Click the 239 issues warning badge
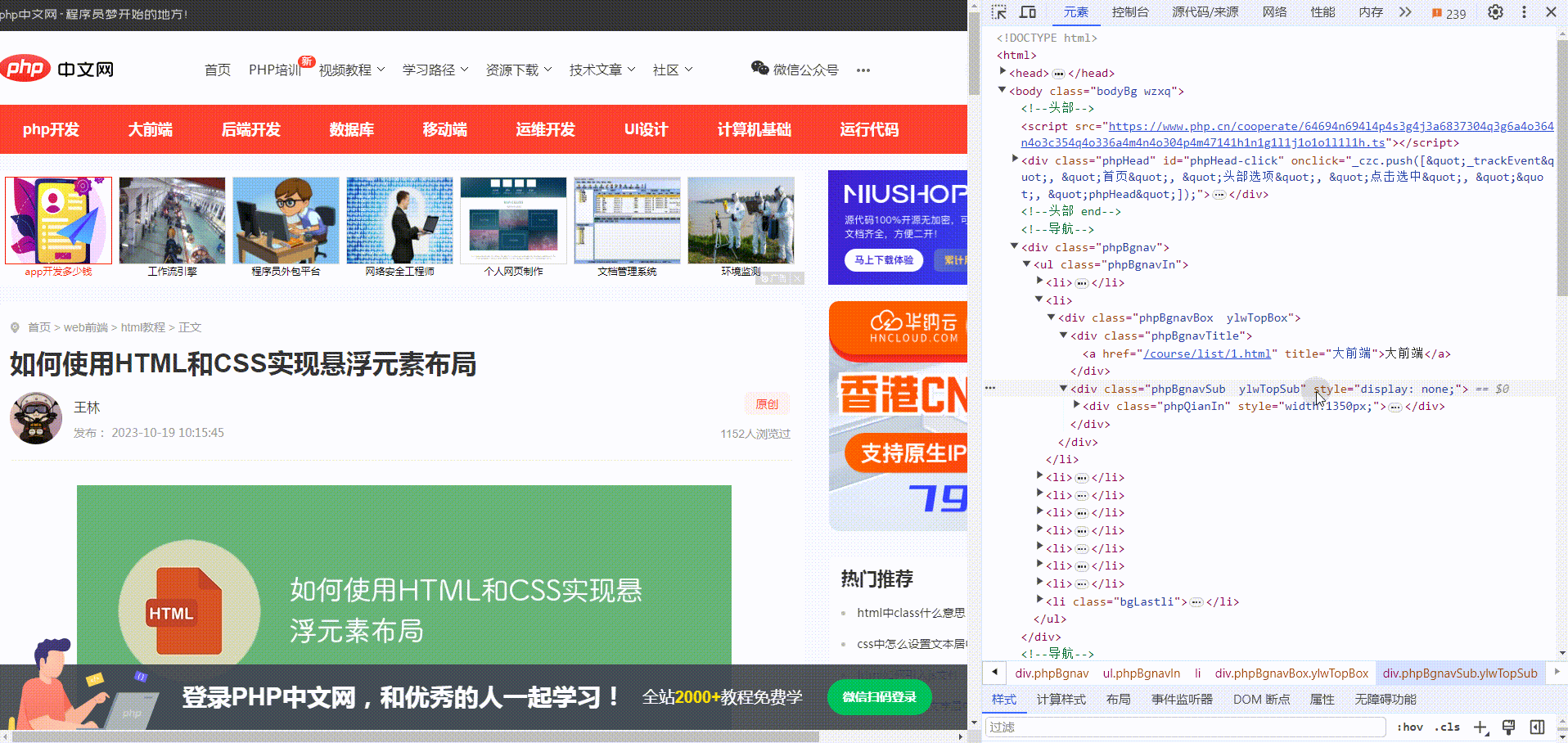 click(x=1449, y=14)
